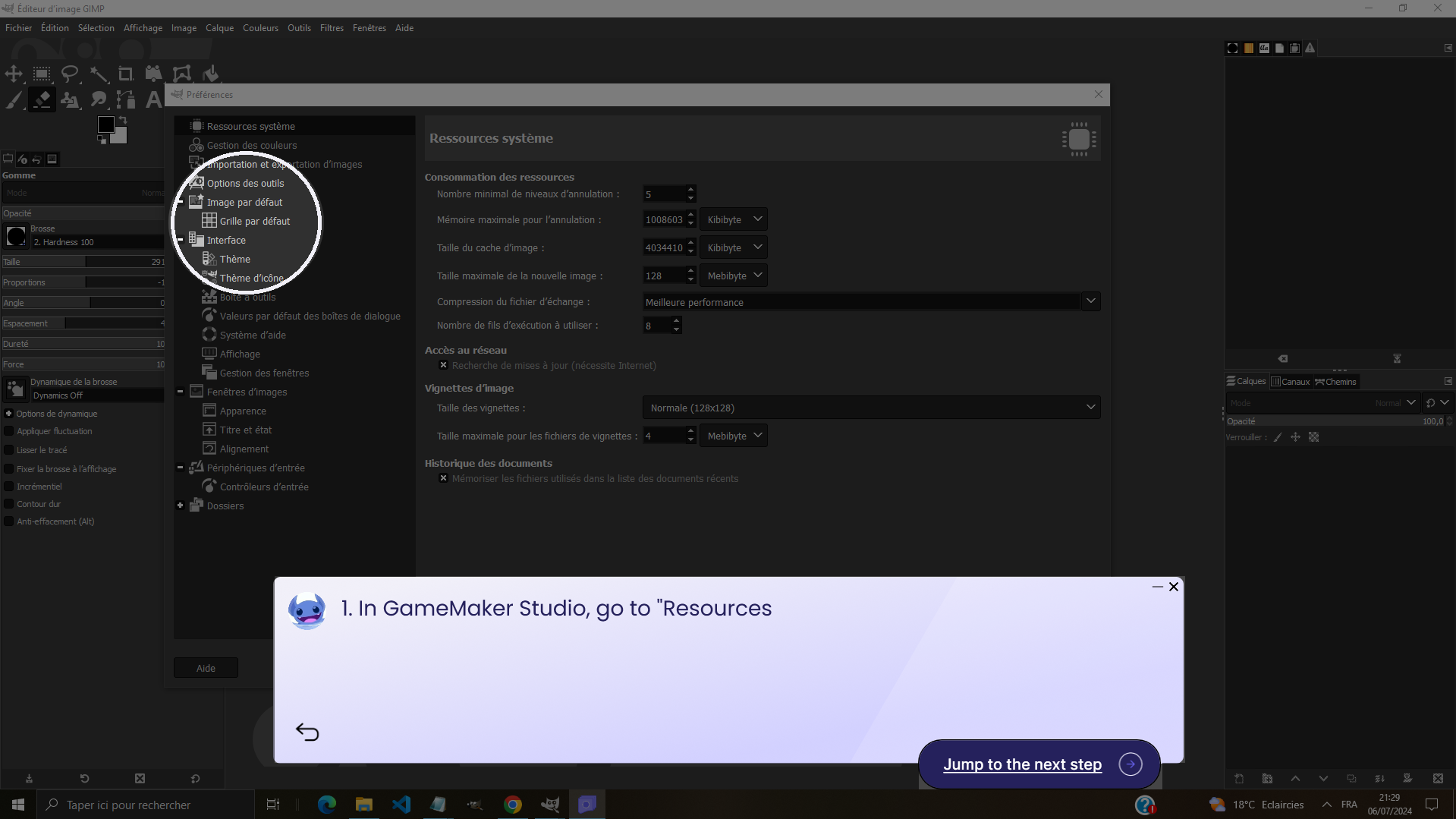Select the Crop tool

[125, 74]
